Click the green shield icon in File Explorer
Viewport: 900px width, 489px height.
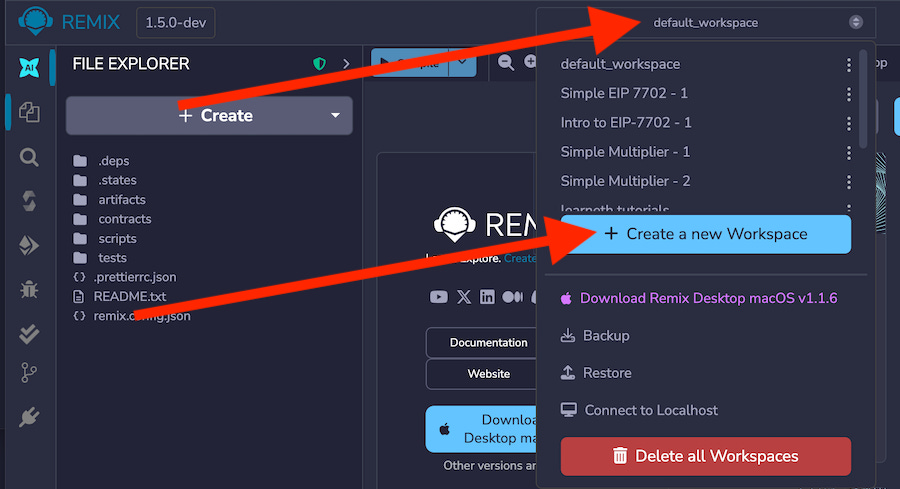[320, 64]
